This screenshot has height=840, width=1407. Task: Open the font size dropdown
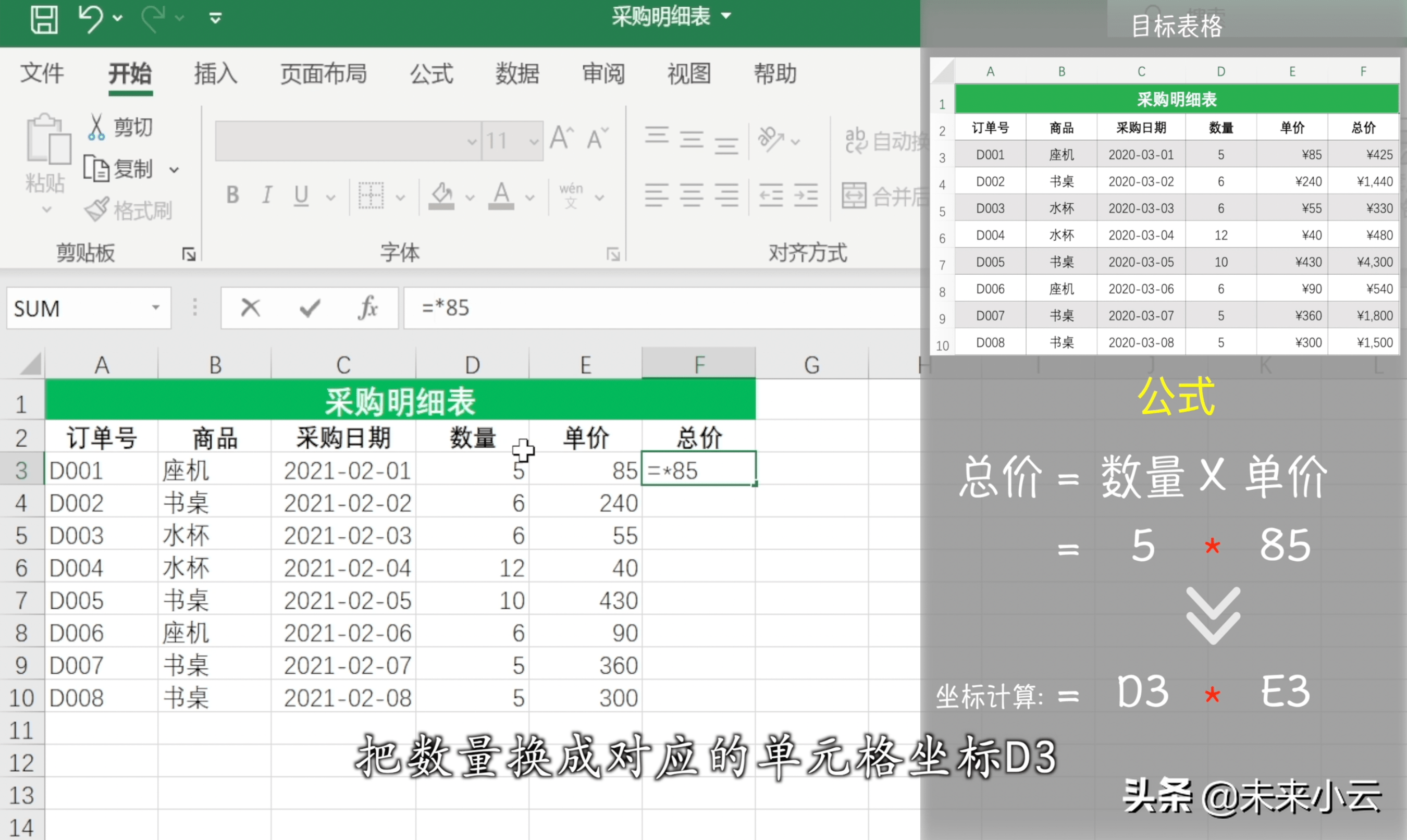pos(533,141)
